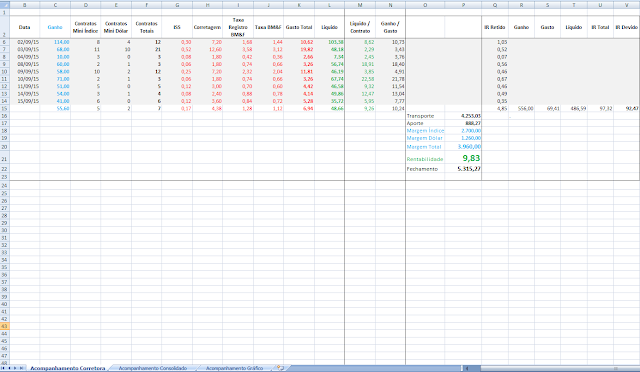The height and width of the screenshot is (372, 640).
Task: Select column V header
Action: click(627, 5)
